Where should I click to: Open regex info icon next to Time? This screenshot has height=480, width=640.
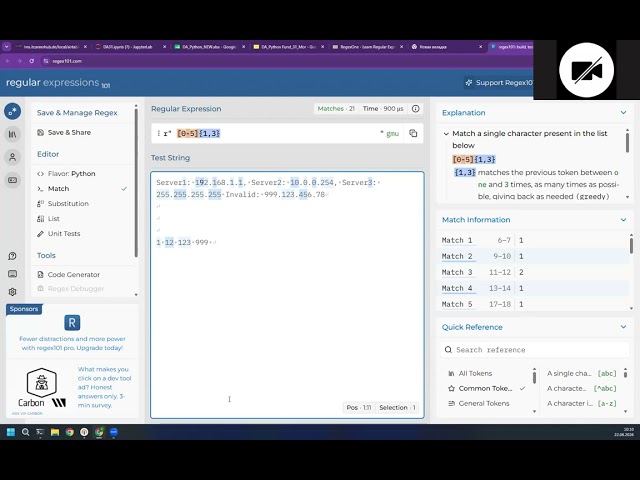pos(416,109)
